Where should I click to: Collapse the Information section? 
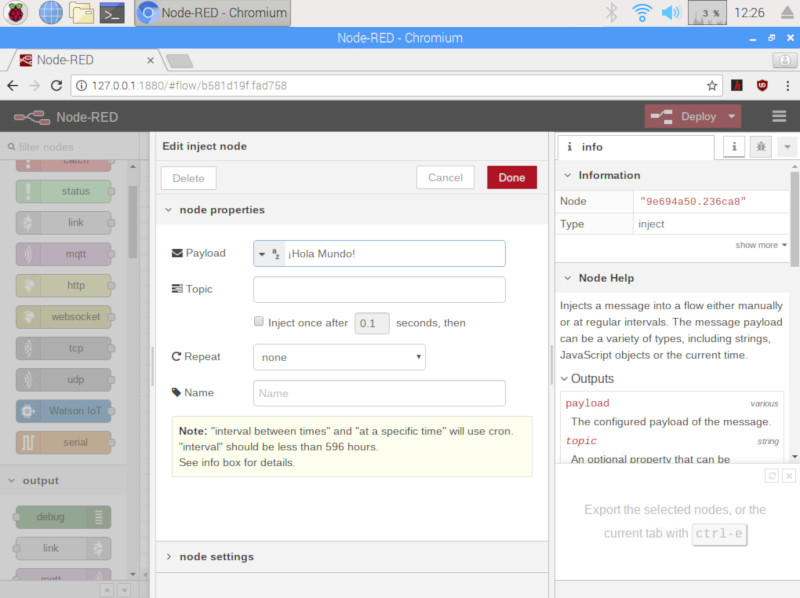tap(602, 175)
